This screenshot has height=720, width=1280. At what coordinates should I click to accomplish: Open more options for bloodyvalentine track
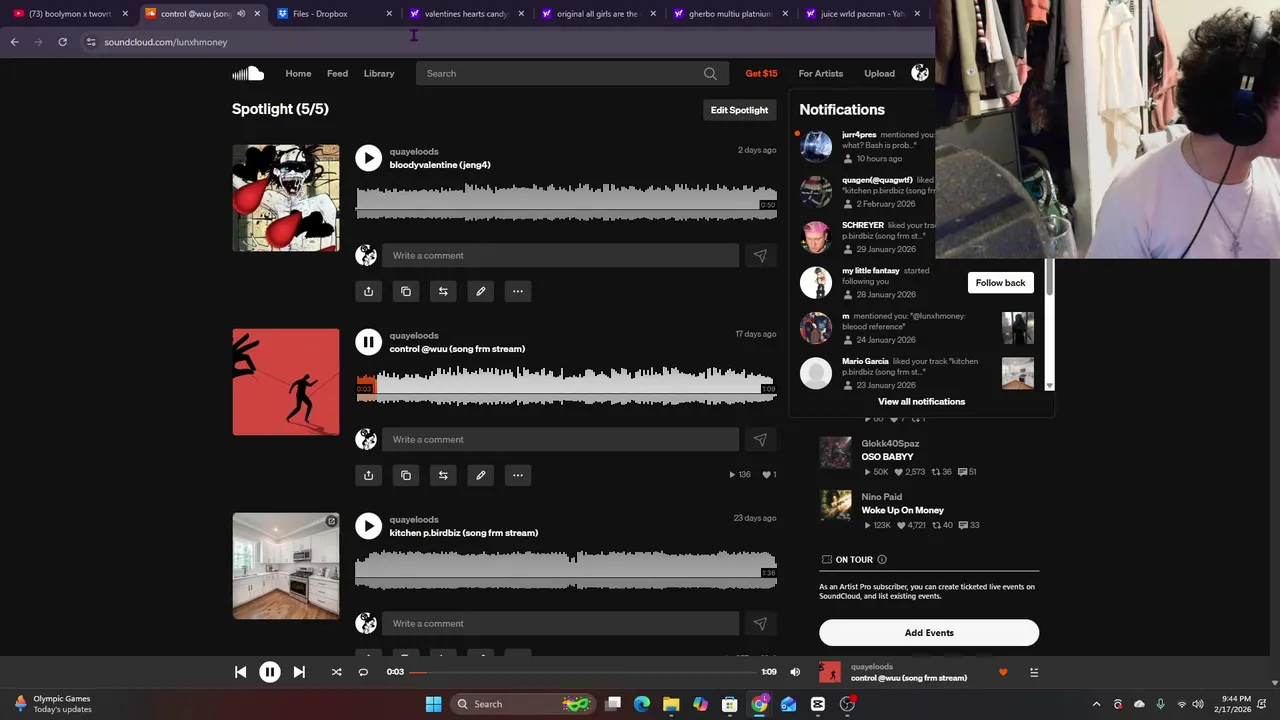click(518, 291)
